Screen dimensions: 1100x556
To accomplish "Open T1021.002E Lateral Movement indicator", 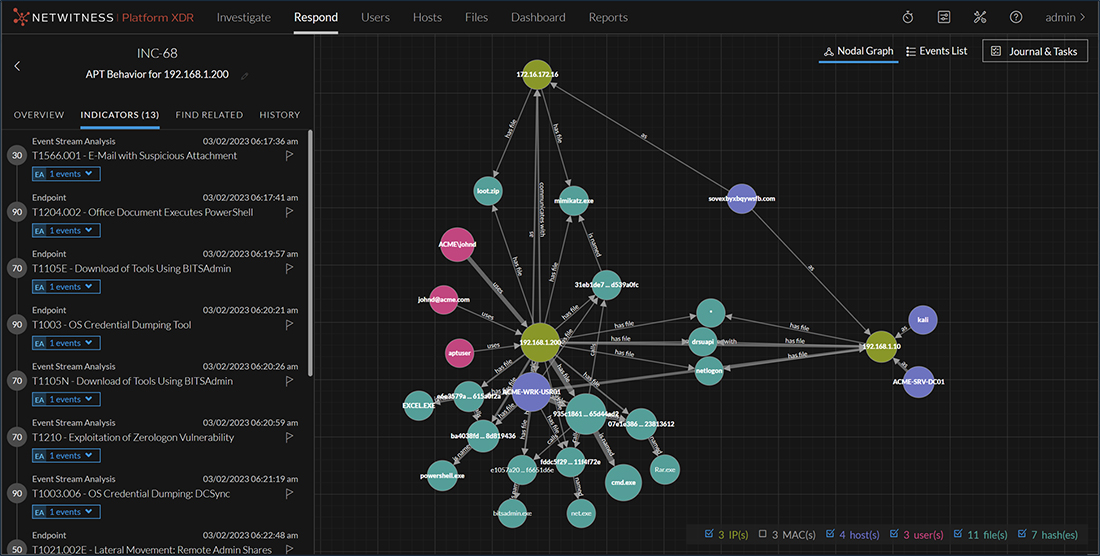I will pyautogui.click(x=152, y=550).
